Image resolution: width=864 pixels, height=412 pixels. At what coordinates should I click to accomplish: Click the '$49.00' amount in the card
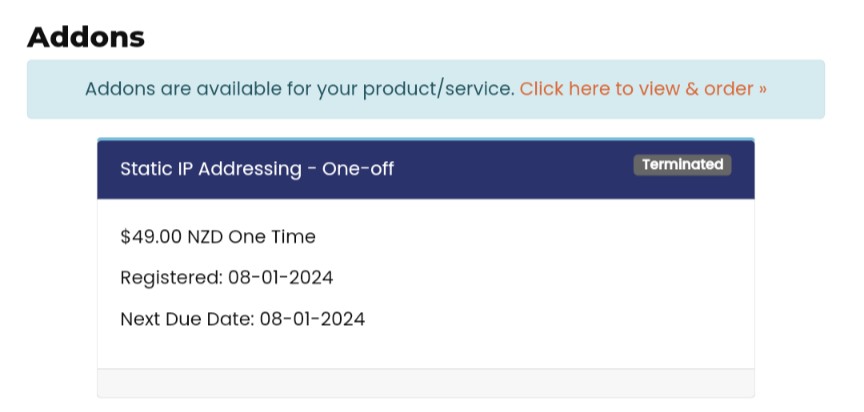tap(151, 237)
